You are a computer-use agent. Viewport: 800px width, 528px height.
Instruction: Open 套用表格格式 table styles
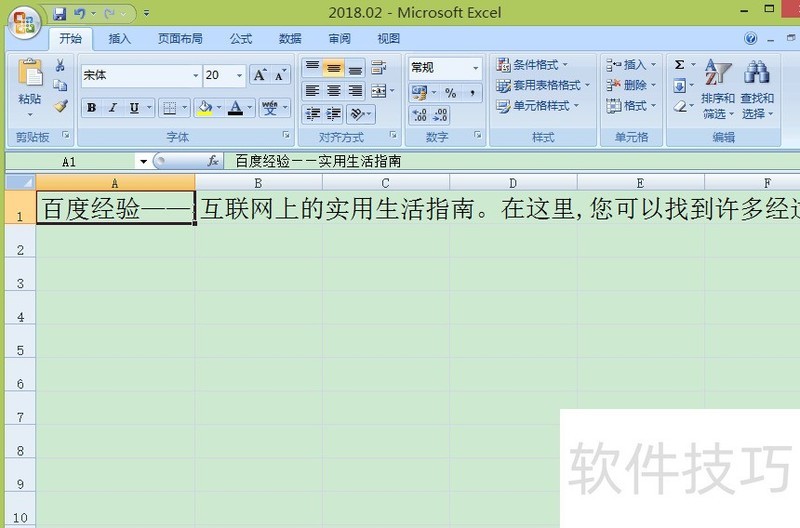[x=543, y=85]
